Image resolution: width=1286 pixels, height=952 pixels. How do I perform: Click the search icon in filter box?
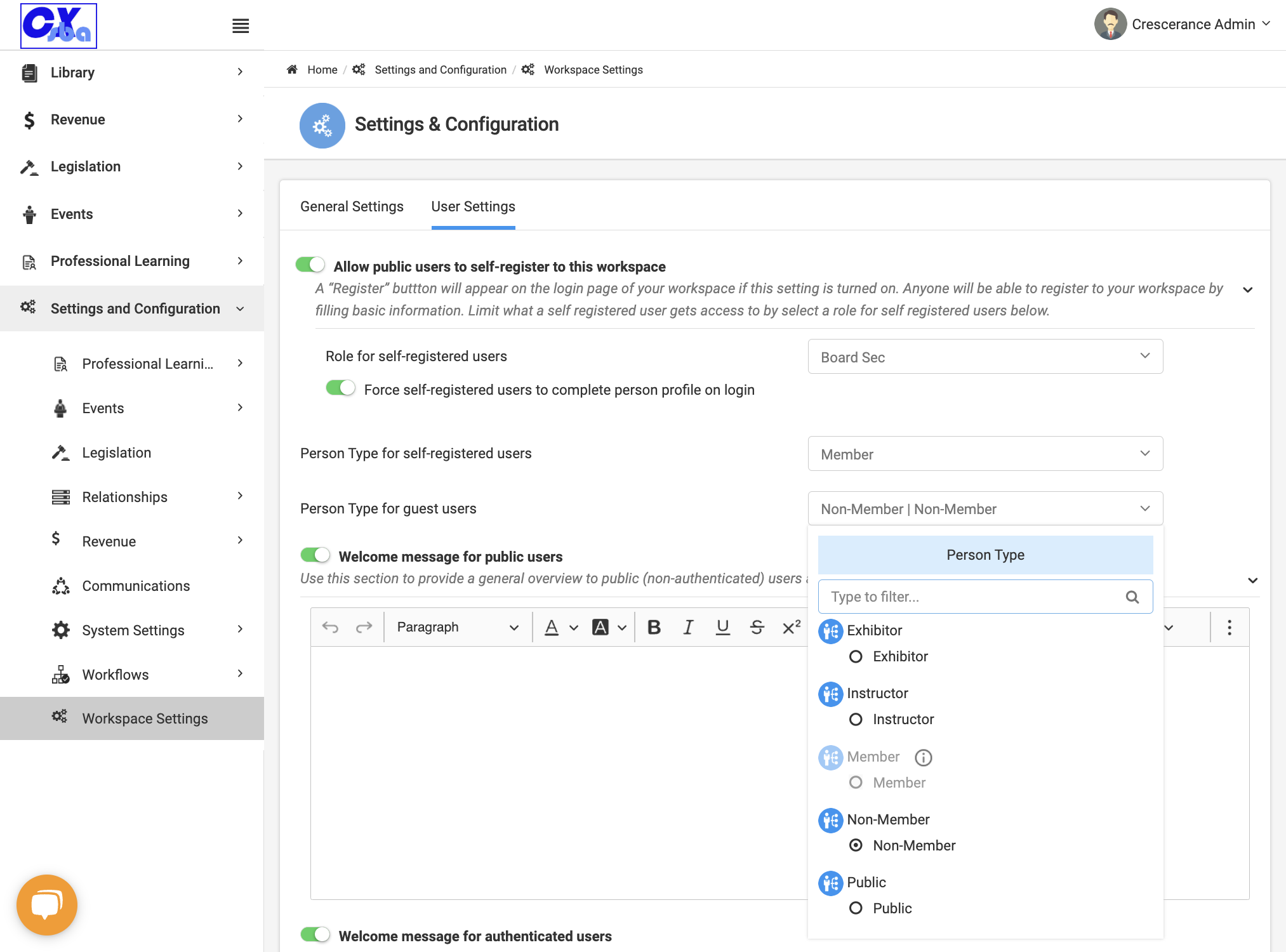coord(1132,597)
